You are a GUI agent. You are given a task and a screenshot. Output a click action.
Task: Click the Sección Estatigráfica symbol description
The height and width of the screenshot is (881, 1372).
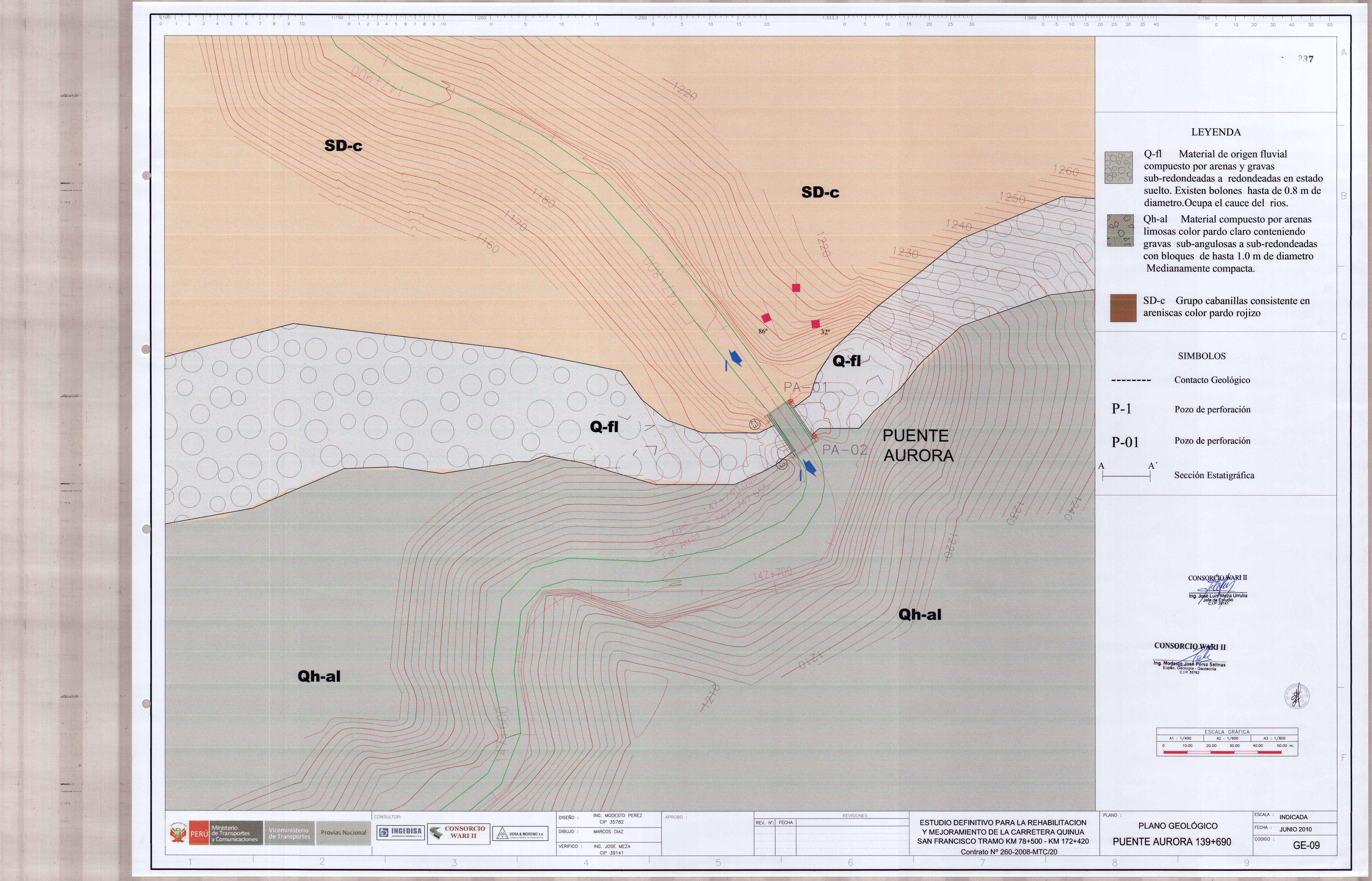click(x=1214, y=475)
